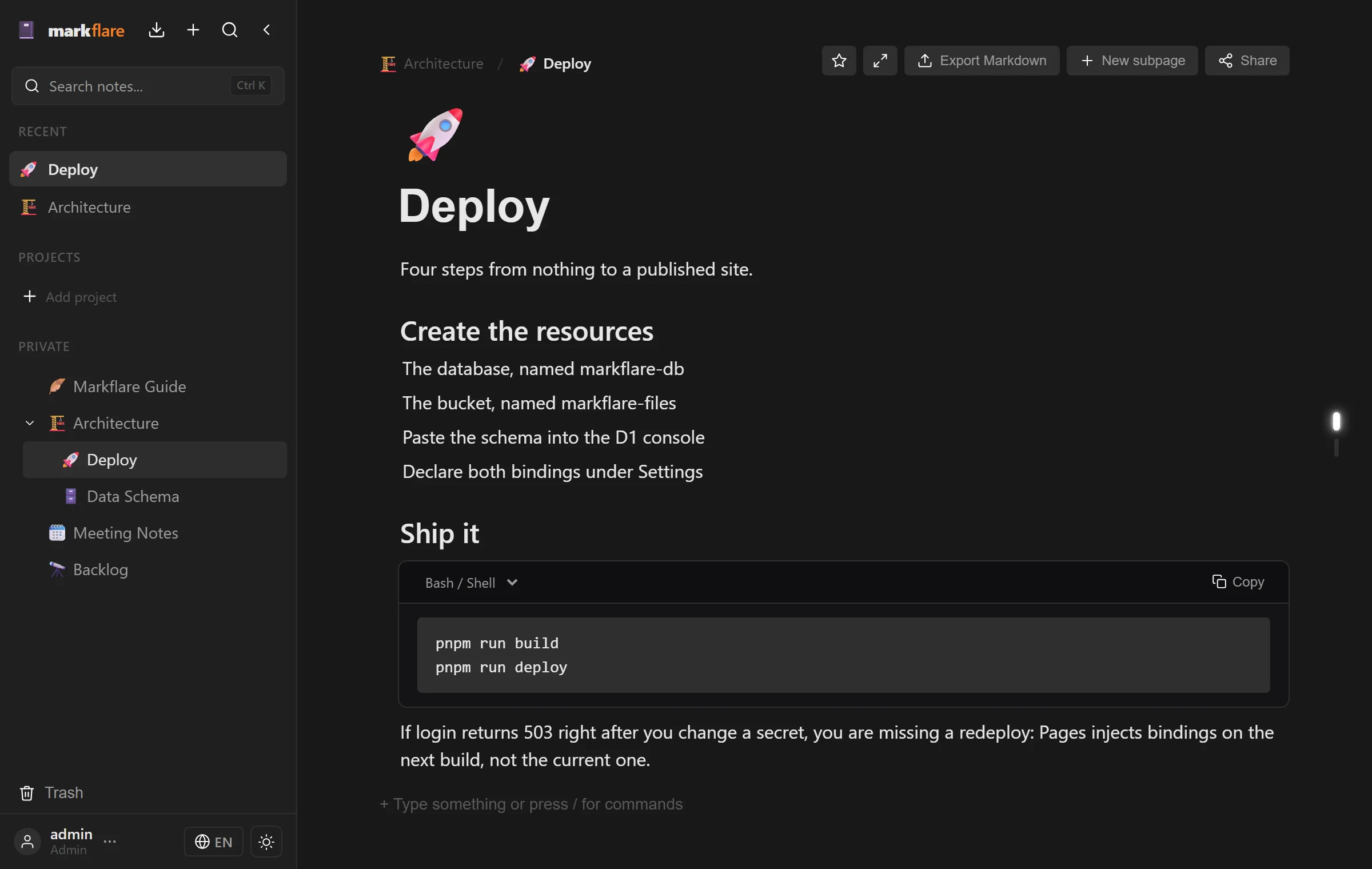
Task: Collapse the Architecture tree node
Action: (x=30, y=423)
